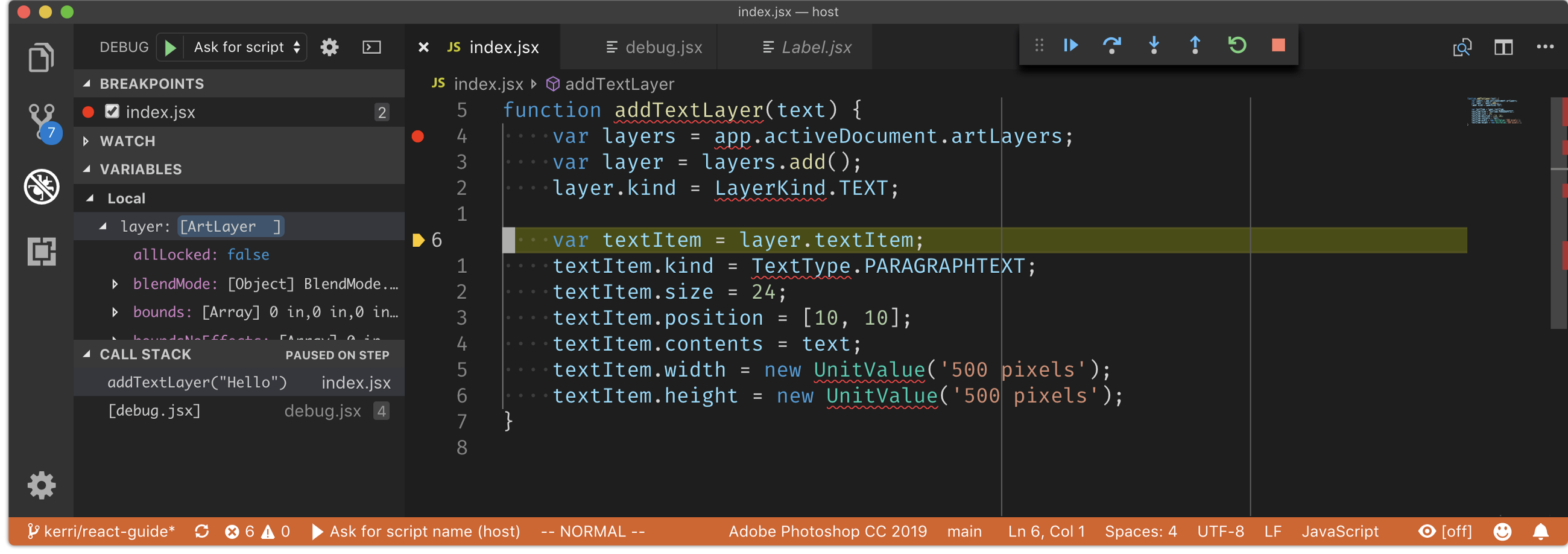Toggle the index.jsx breakpoint checkbox
The image size is (1568, 554).
112,112
